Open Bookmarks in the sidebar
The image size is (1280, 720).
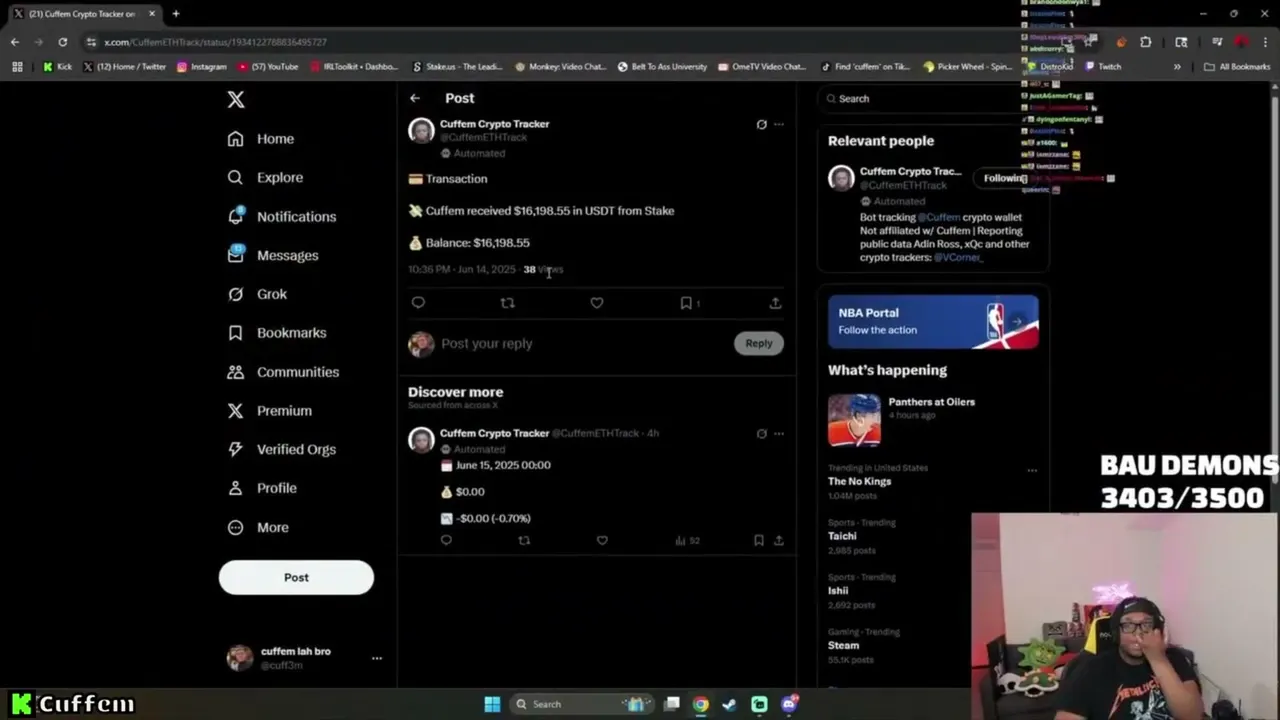[x=277, y=333]
